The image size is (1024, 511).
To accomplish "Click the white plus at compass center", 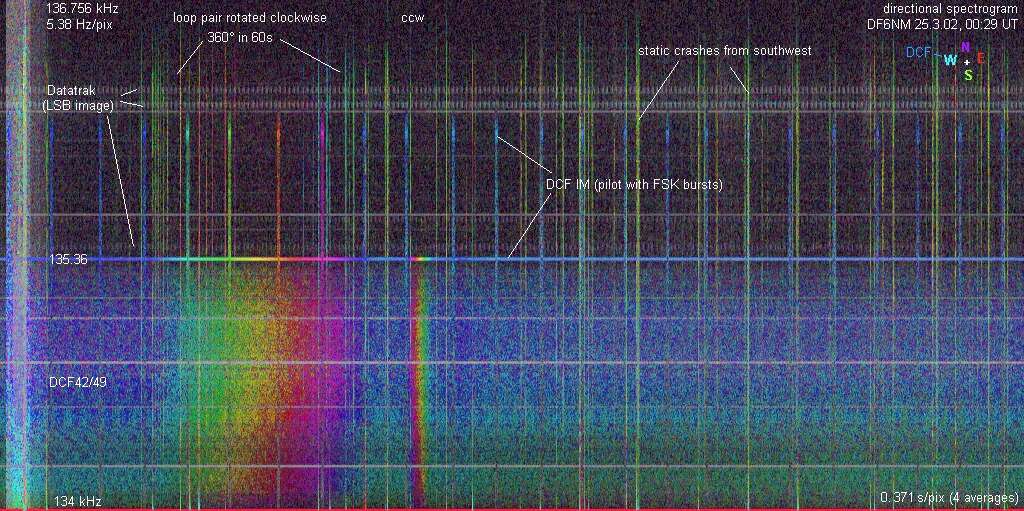I will (x=966, y=61).
